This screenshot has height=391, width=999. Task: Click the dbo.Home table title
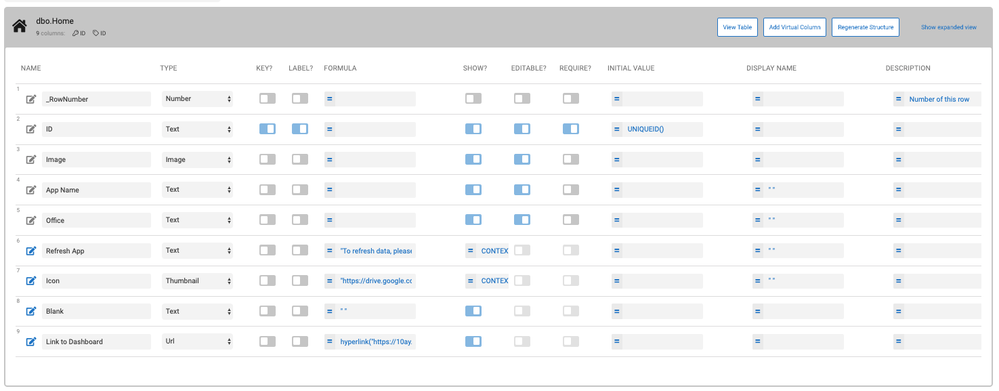(55, 21)
